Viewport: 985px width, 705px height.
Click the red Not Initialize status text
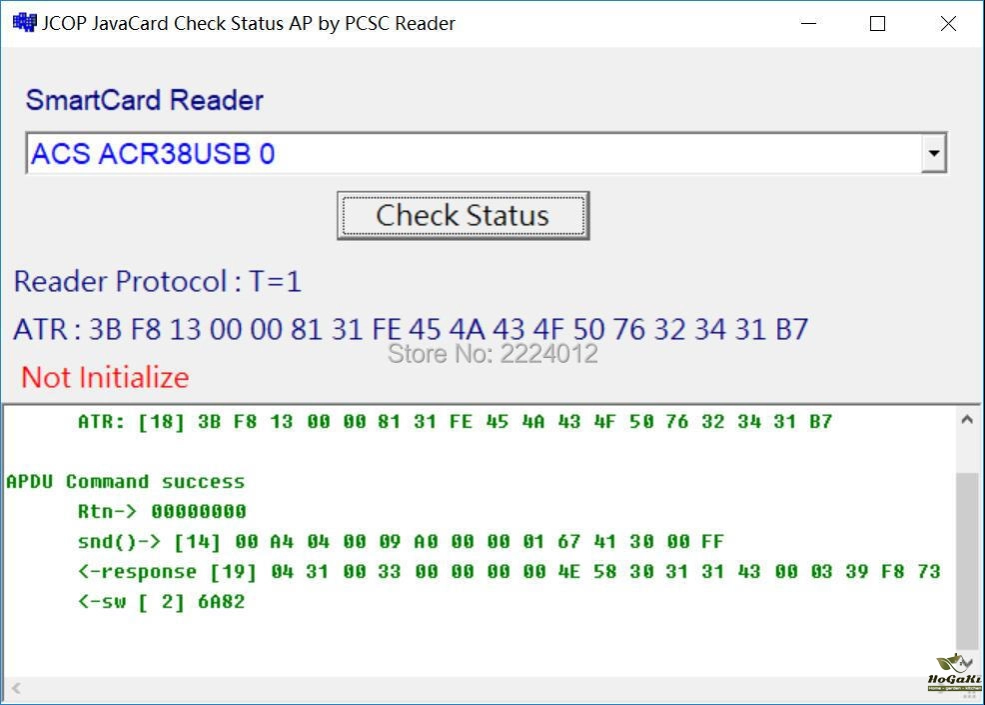(x=105, y=377)
